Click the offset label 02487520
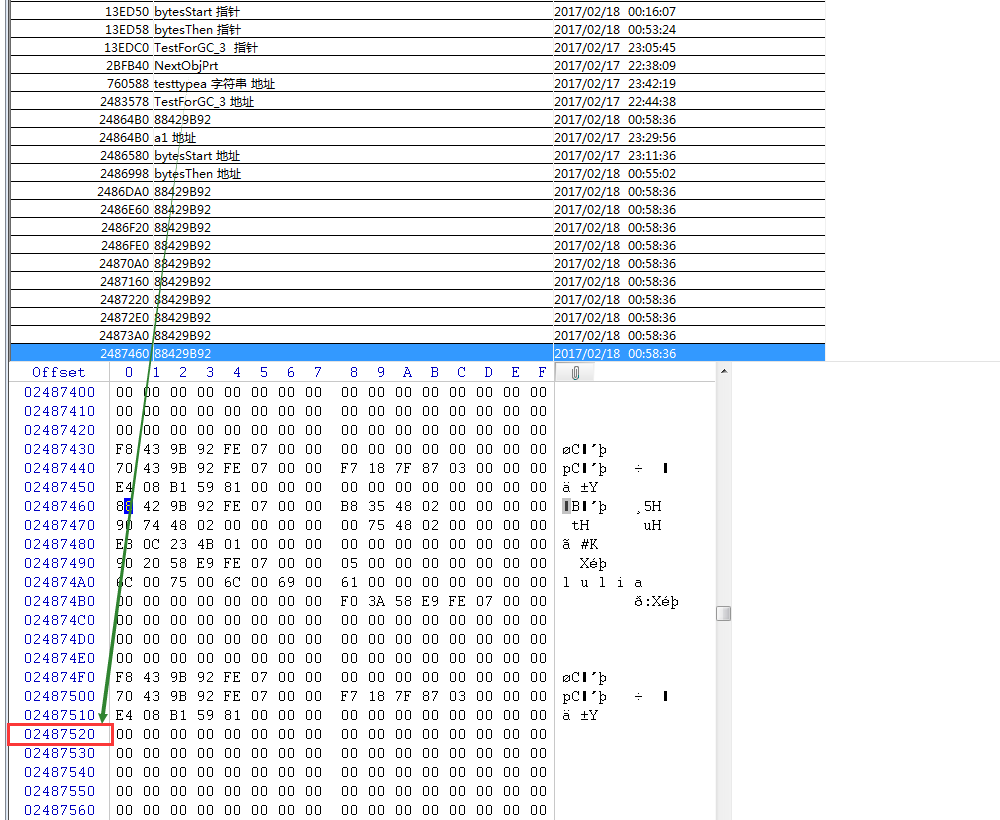Viewport: 1000px width, 820px height. tap(59, 734)
